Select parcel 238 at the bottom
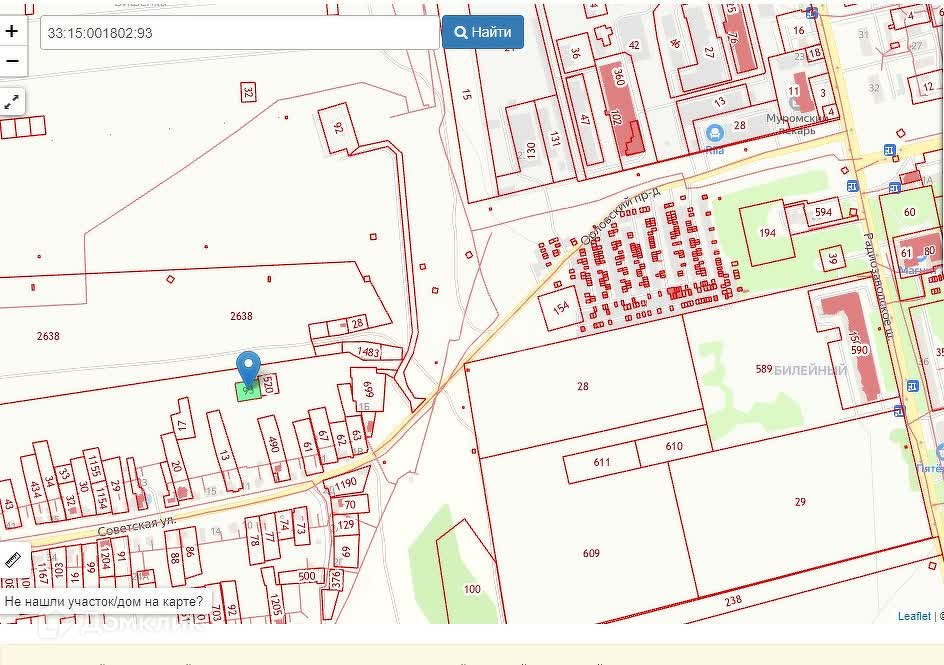The image size is (944, 665). [733, 601]
